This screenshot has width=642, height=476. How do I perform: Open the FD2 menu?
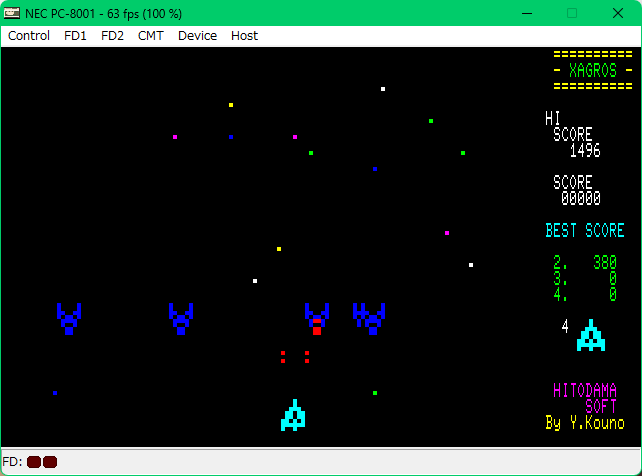(112, 36)
